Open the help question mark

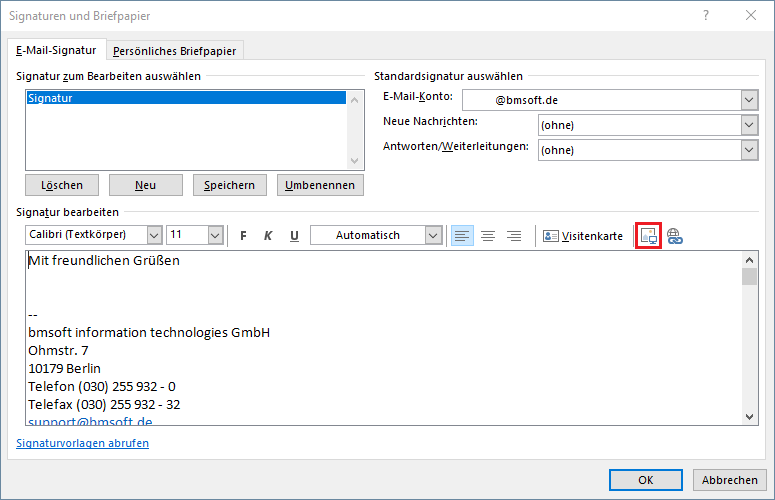coord(706,15)
